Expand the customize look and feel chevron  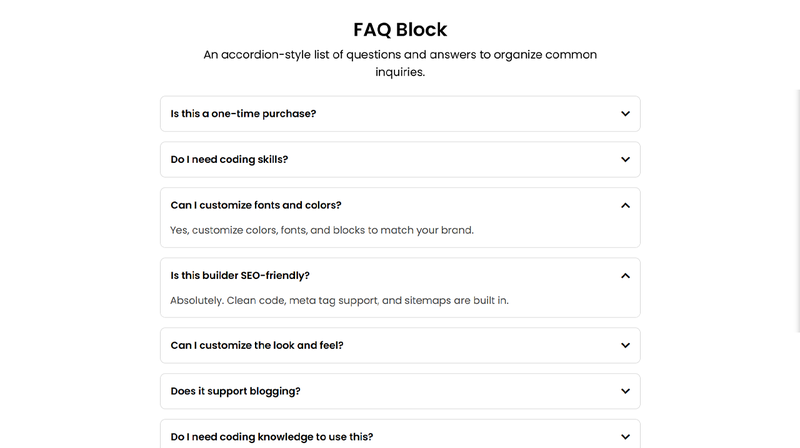pos(625,345)
